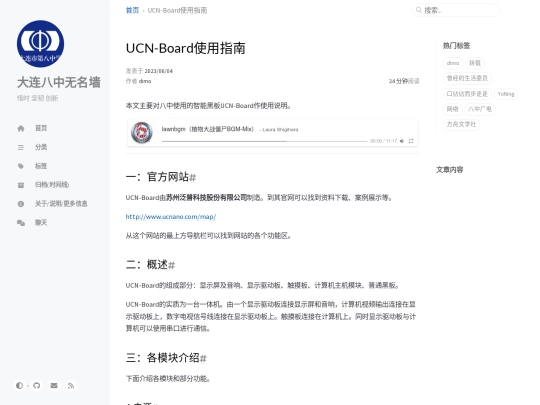Click the home icon beside 首页
540x405 pixels.
pyautogui.click(x=21, y=128)
